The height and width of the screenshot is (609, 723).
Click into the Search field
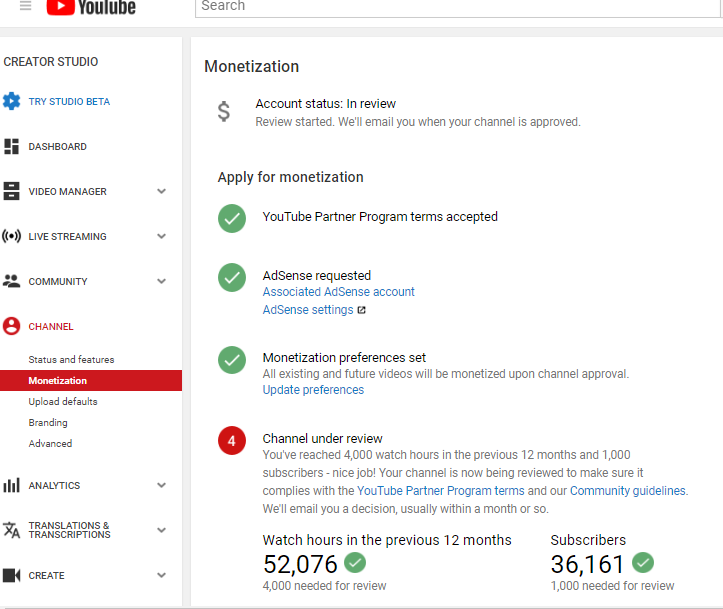(457, 7)
